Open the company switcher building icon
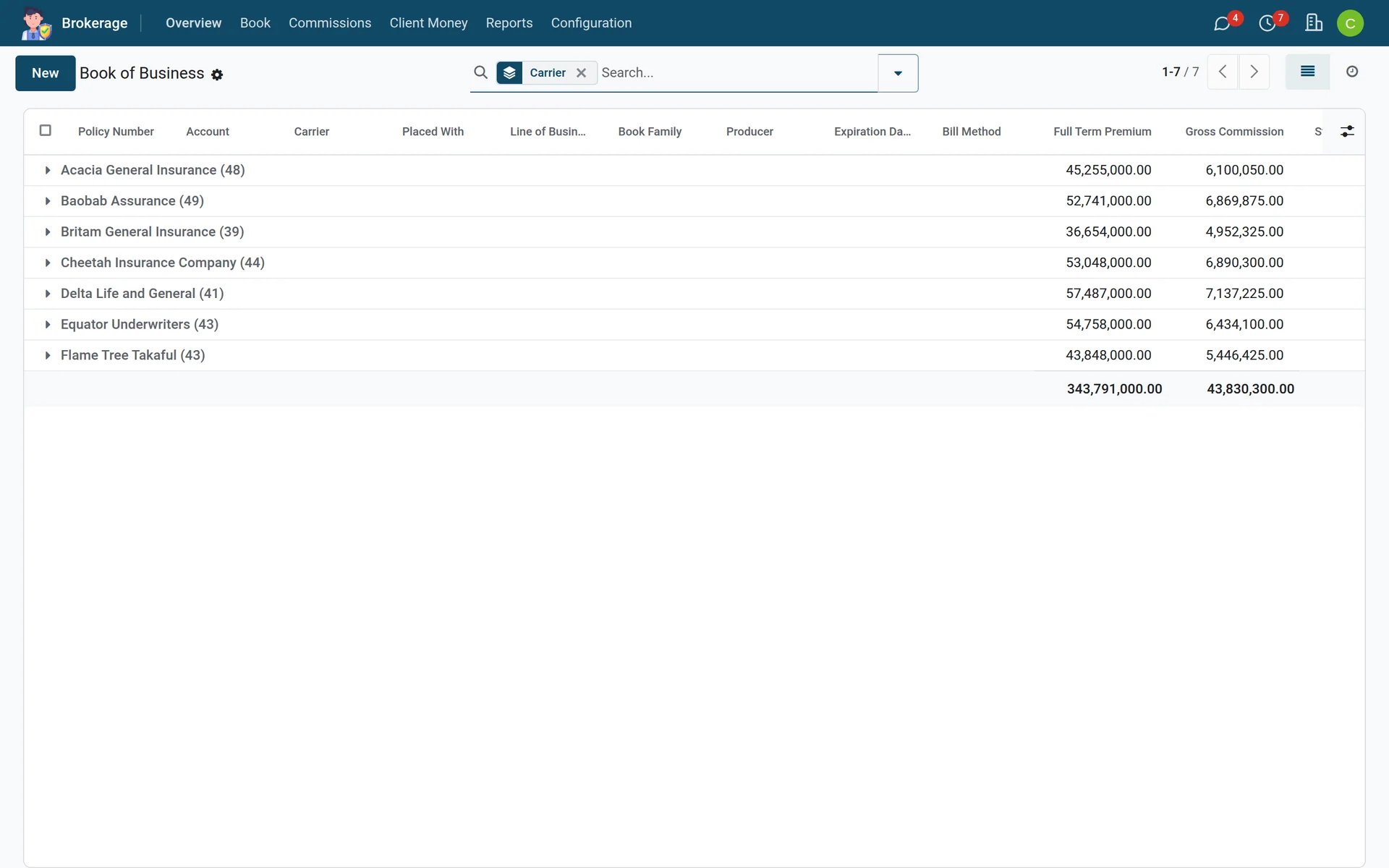1389x868 pixels. point(1314,23)
